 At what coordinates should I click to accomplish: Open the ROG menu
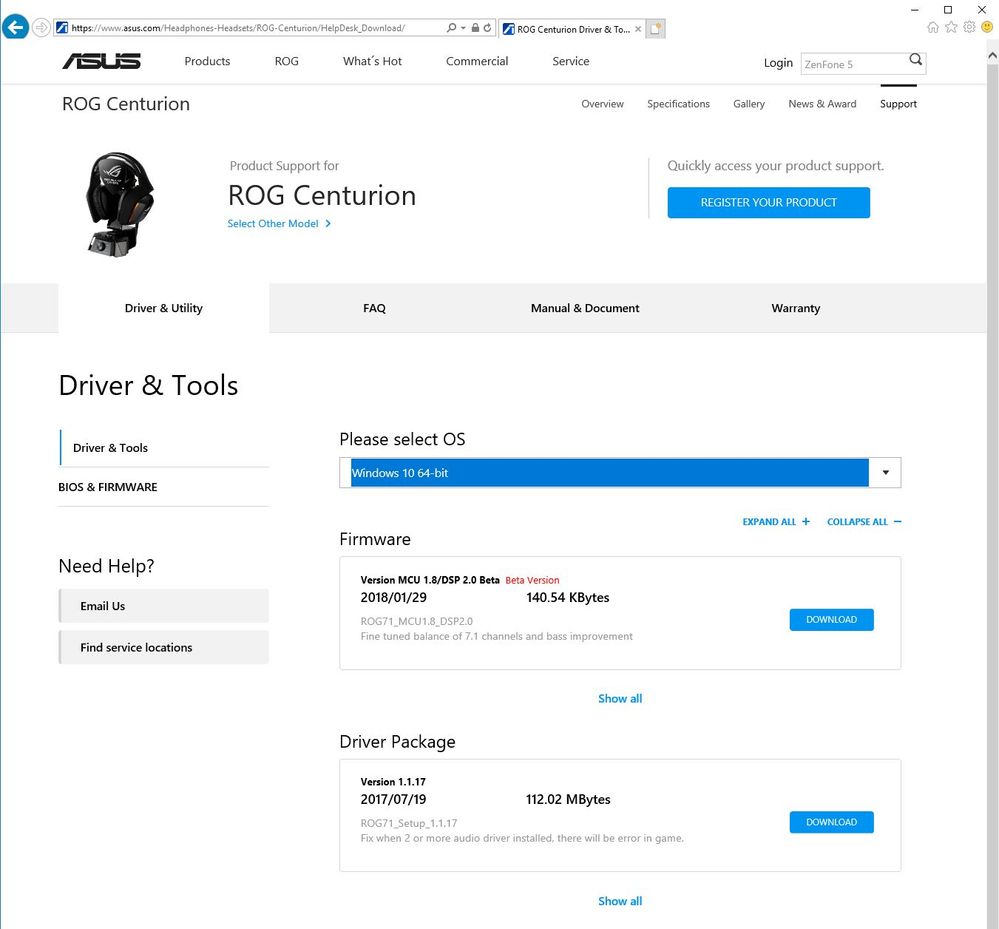click(287, 61)
